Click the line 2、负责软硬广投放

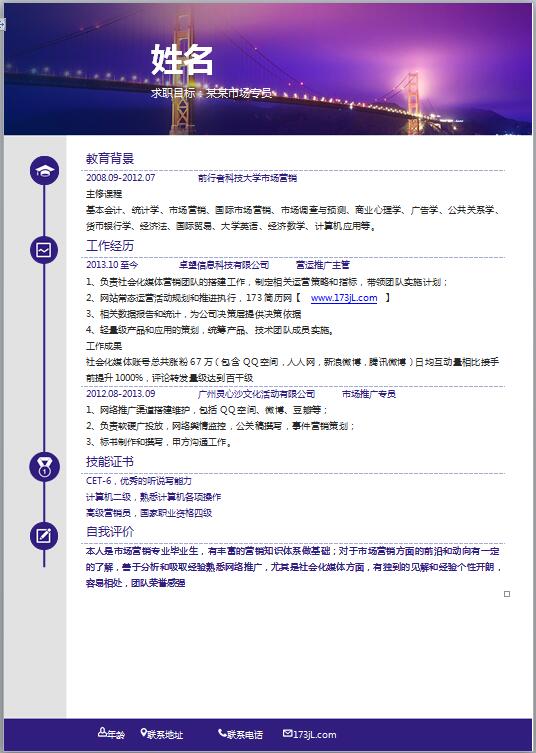(x=220, y=426)
